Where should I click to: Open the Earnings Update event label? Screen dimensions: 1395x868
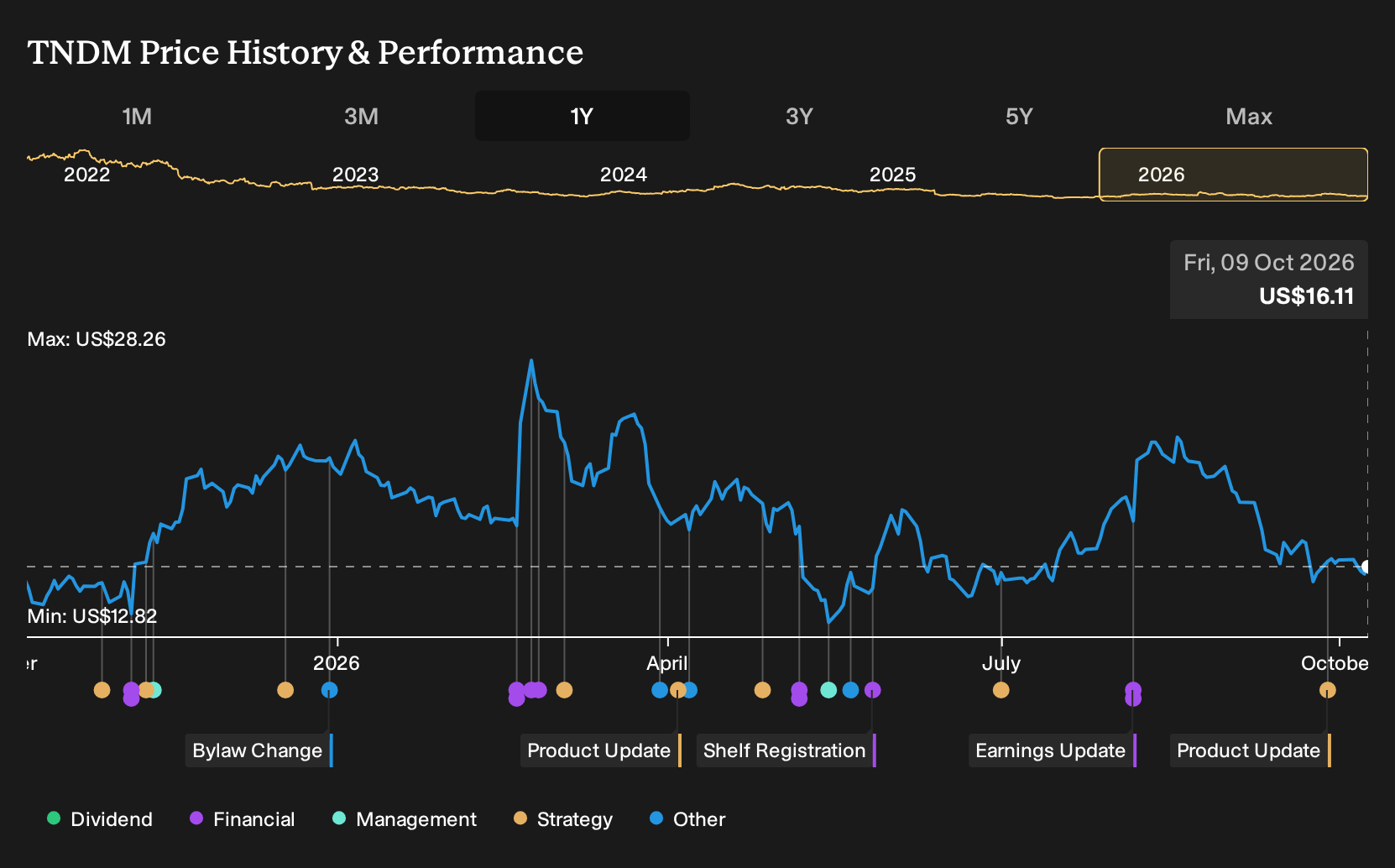(x=1052, y=750)
